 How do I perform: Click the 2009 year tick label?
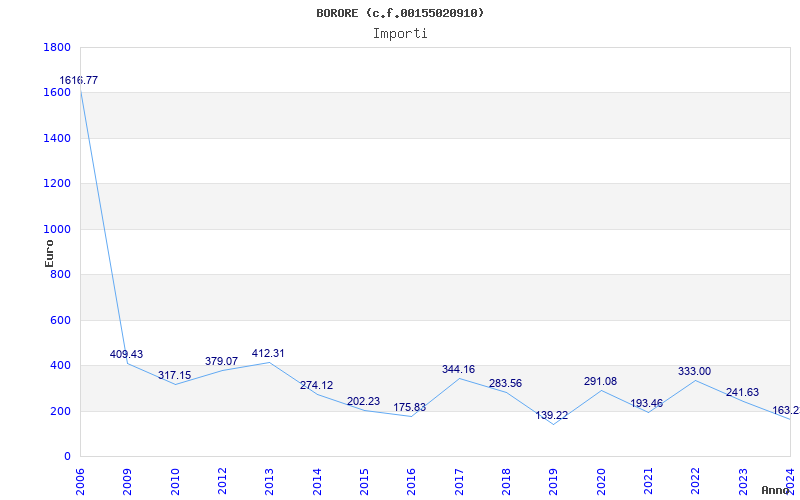[128, 482]
